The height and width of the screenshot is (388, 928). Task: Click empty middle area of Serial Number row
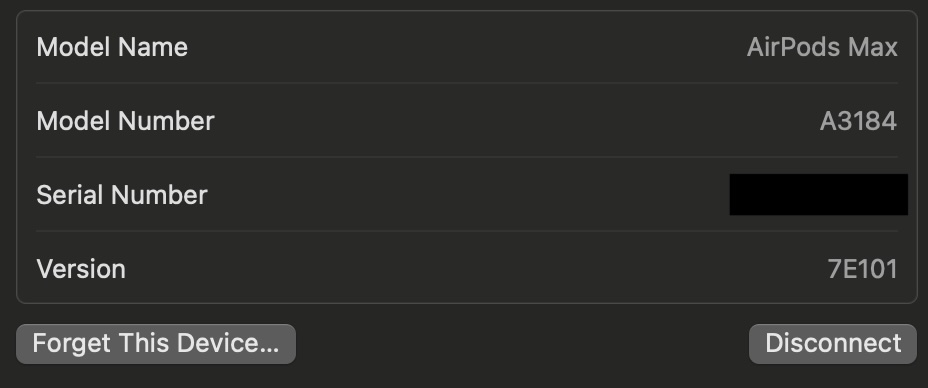point(468,195)
